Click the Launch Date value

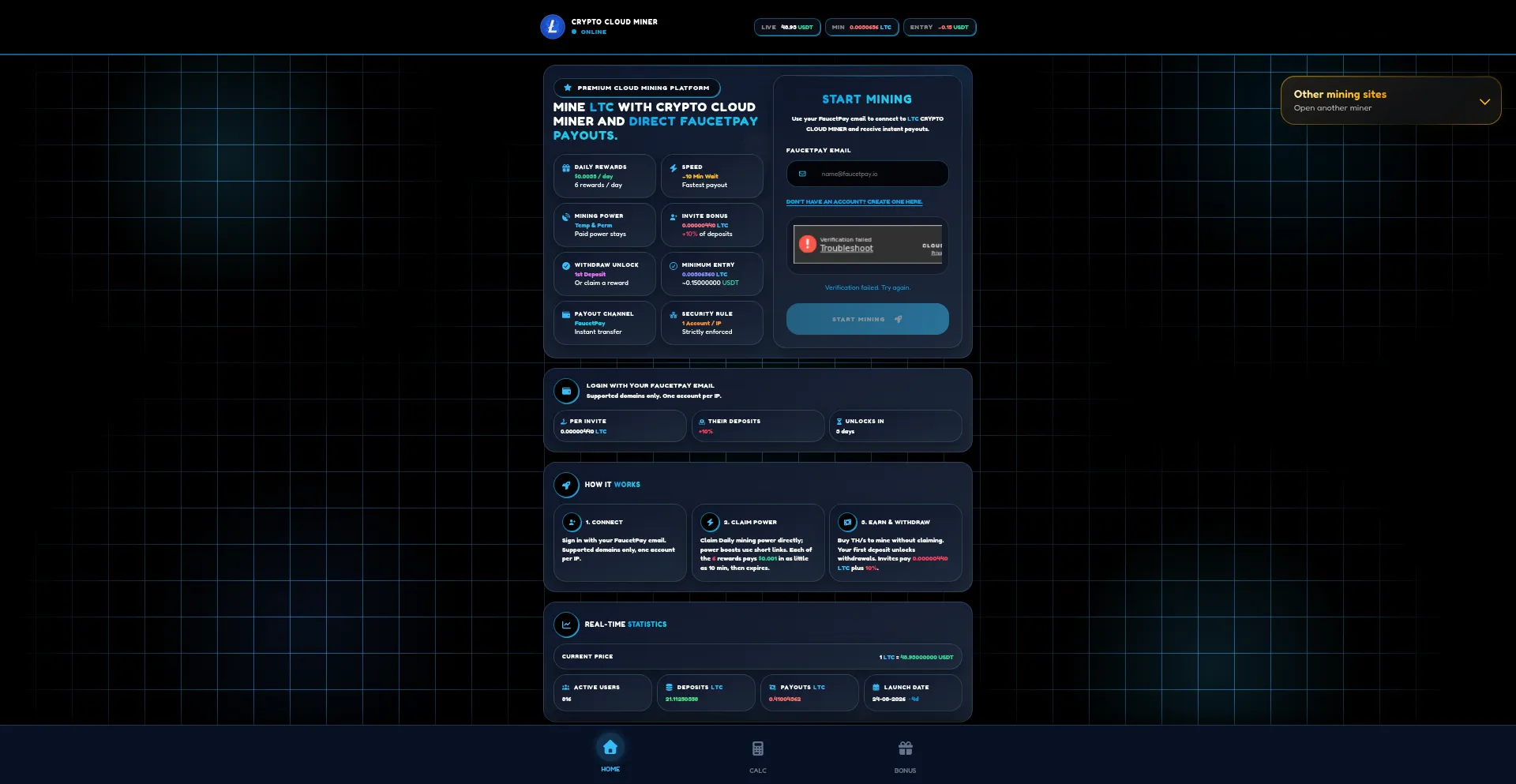point(895,700)
